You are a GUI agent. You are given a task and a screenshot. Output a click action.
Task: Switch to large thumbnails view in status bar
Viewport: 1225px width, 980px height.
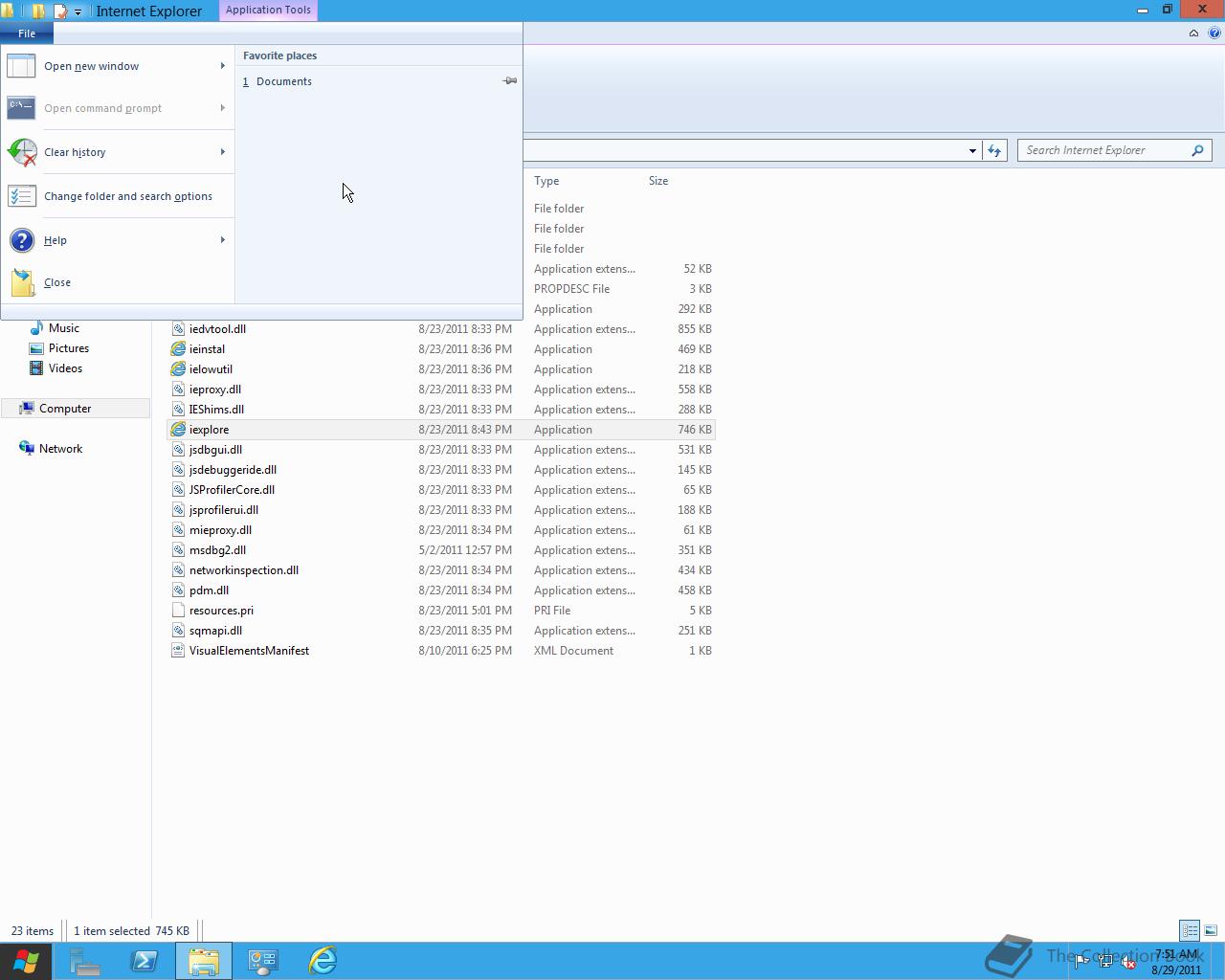(x=1211, y=930)
